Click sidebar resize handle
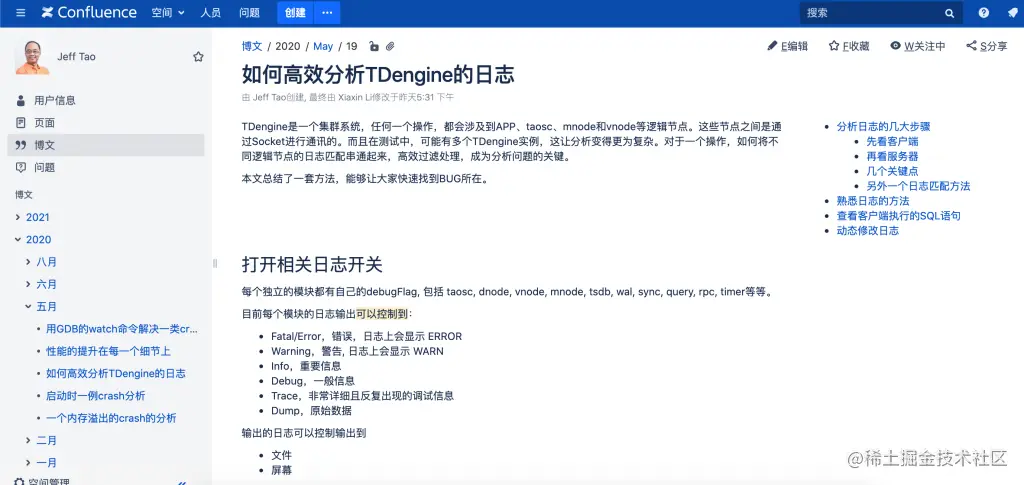 (215, 263)
